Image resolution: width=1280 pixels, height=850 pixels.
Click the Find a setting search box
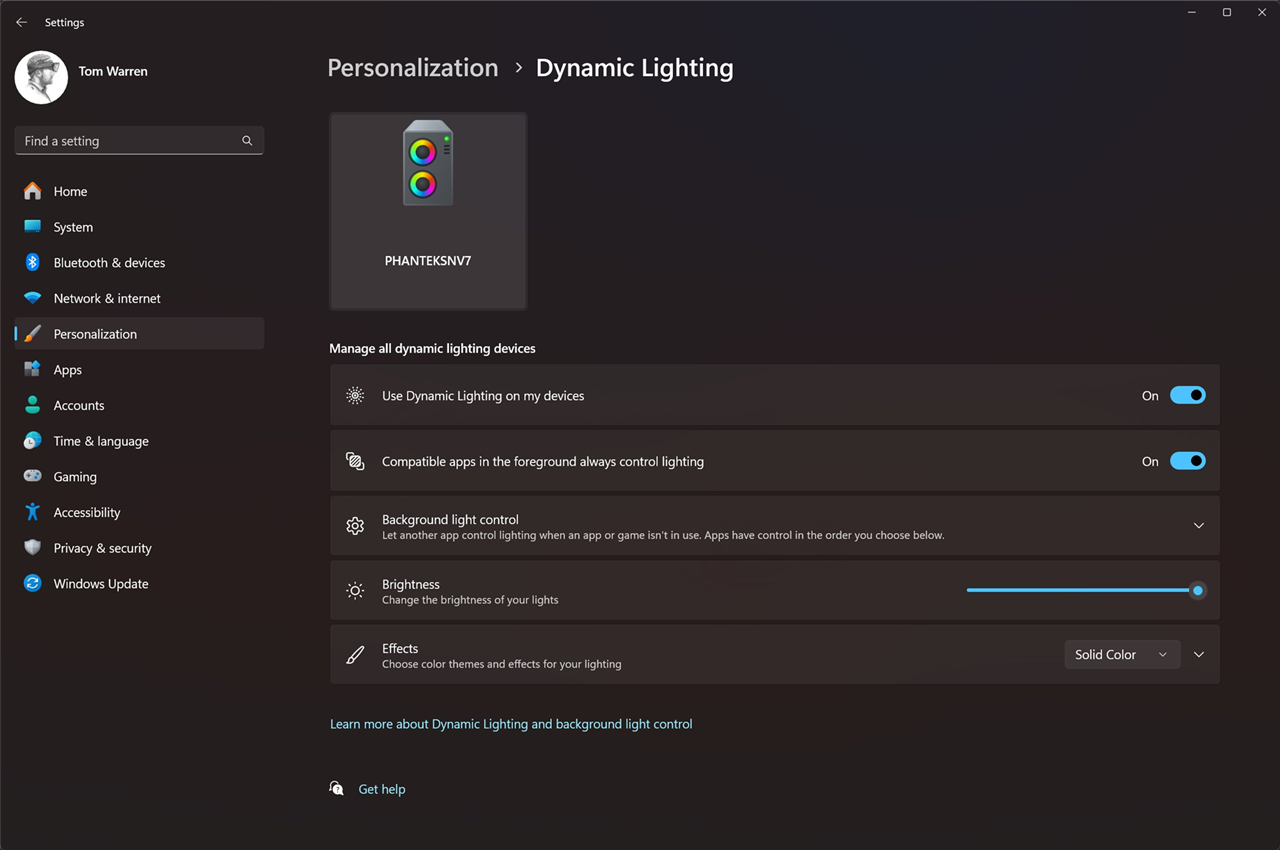pos(139,141)
